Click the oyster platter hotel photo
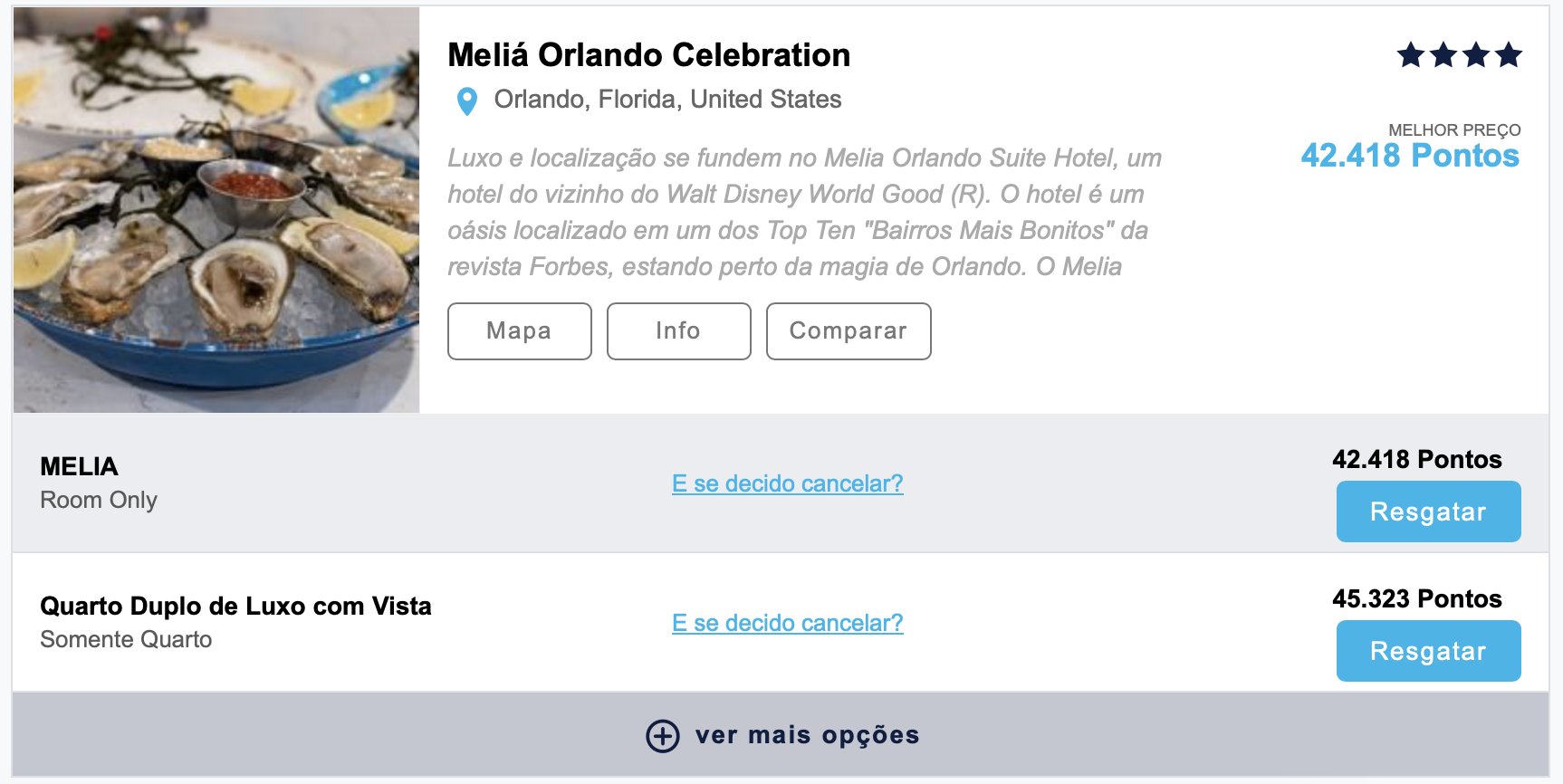1563x784 pixels. [216, 210]
